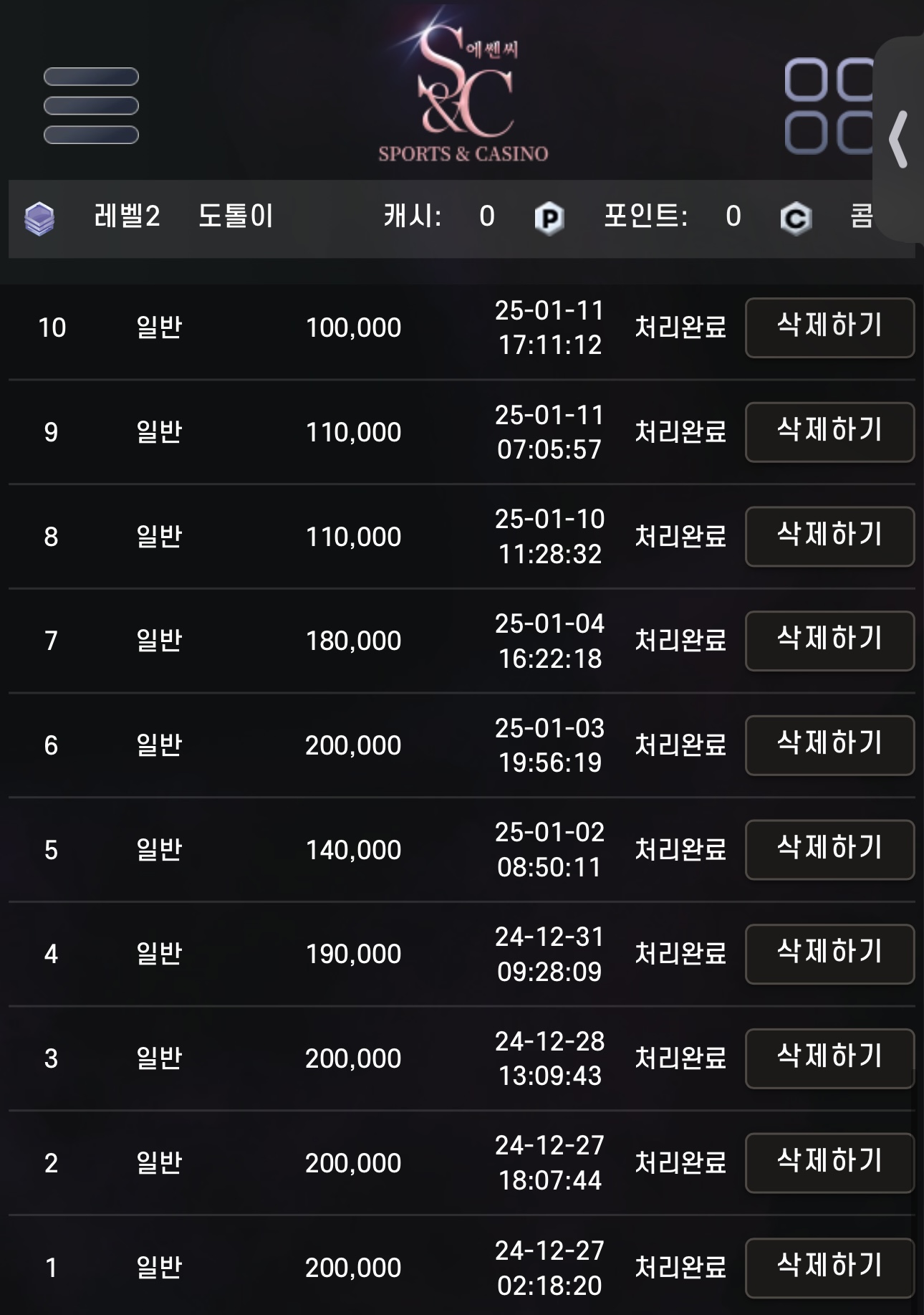924x1315 pixels.
Task: Click the S&C Sports & Casino logo
Action: 463,86
